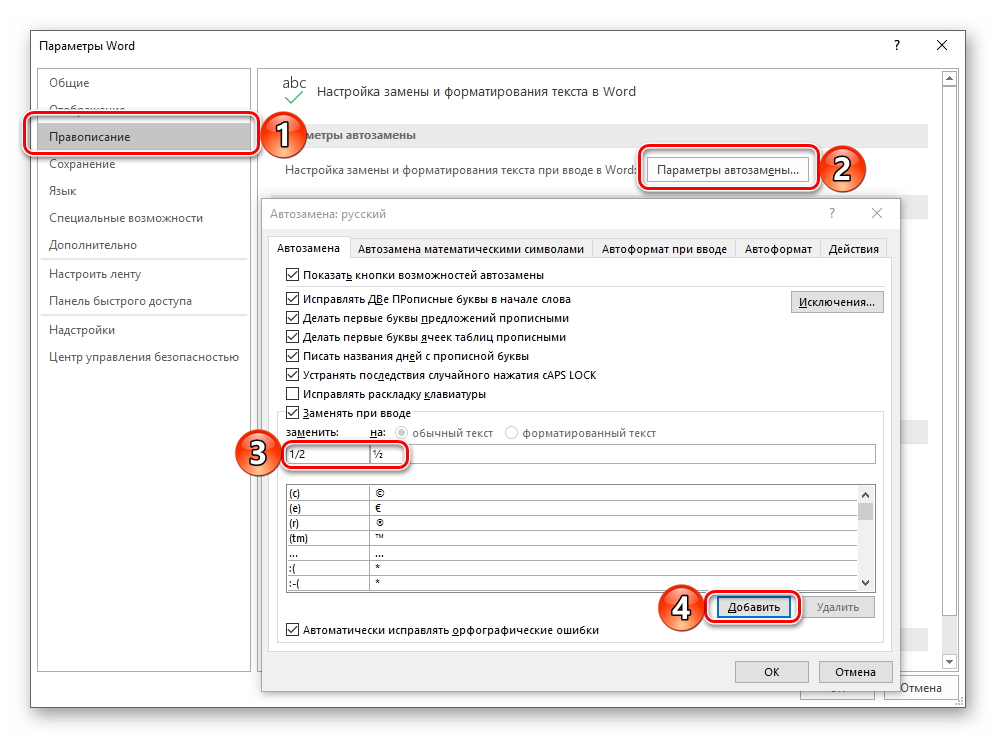Close the Автозамена dialog with X
The image size is (996, 738).
click(x=877, y=214)
